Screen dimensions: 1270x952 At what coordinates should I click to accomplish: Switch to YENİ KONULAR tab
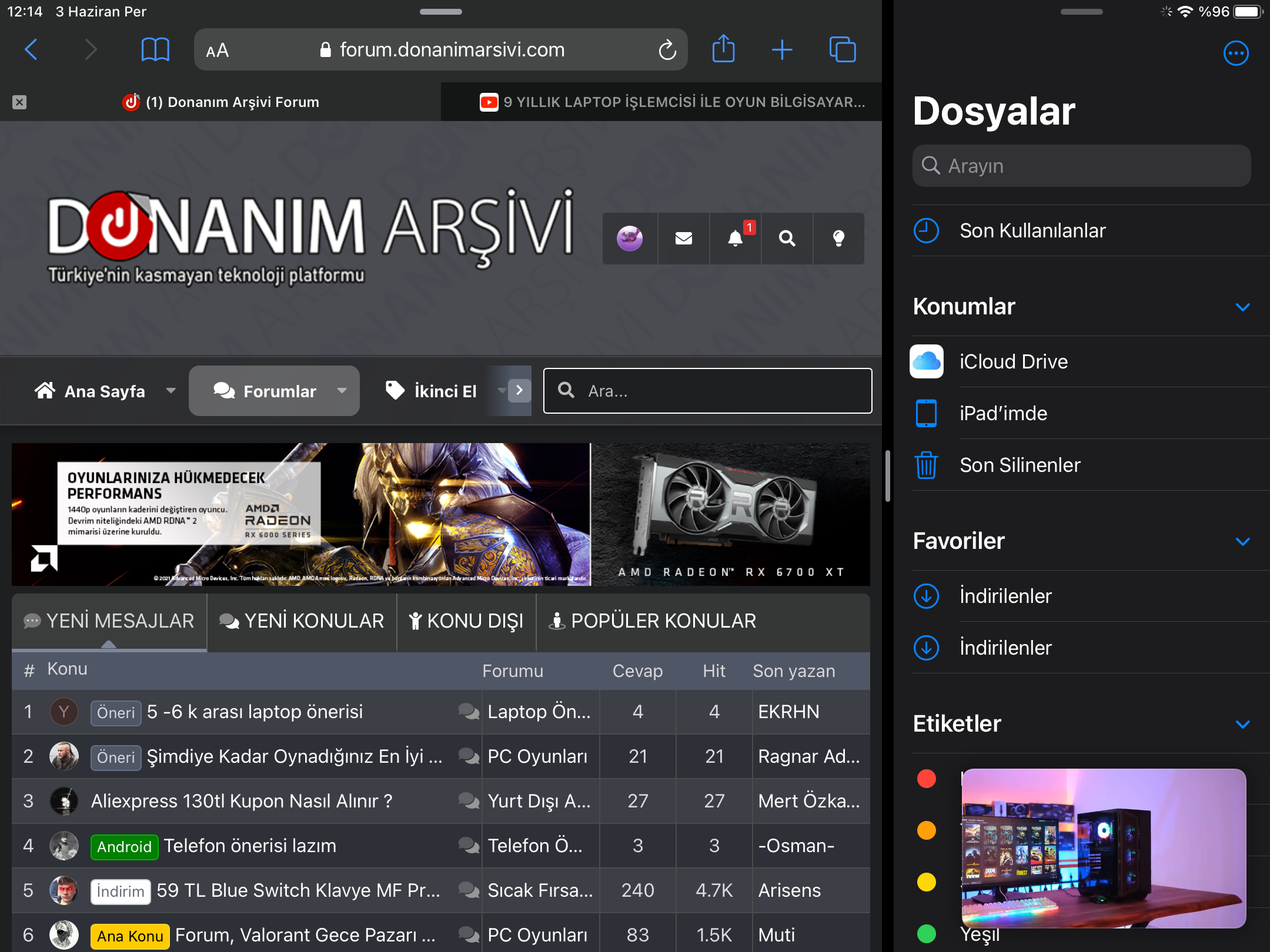[302, 621]
